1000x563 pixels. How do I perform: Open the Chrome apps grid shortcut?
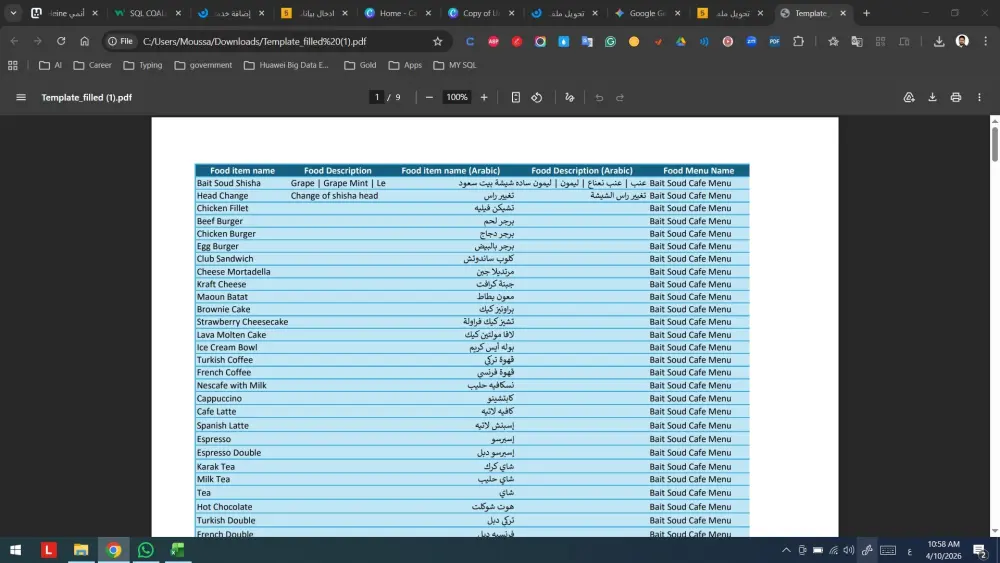(x=13, y=65)
